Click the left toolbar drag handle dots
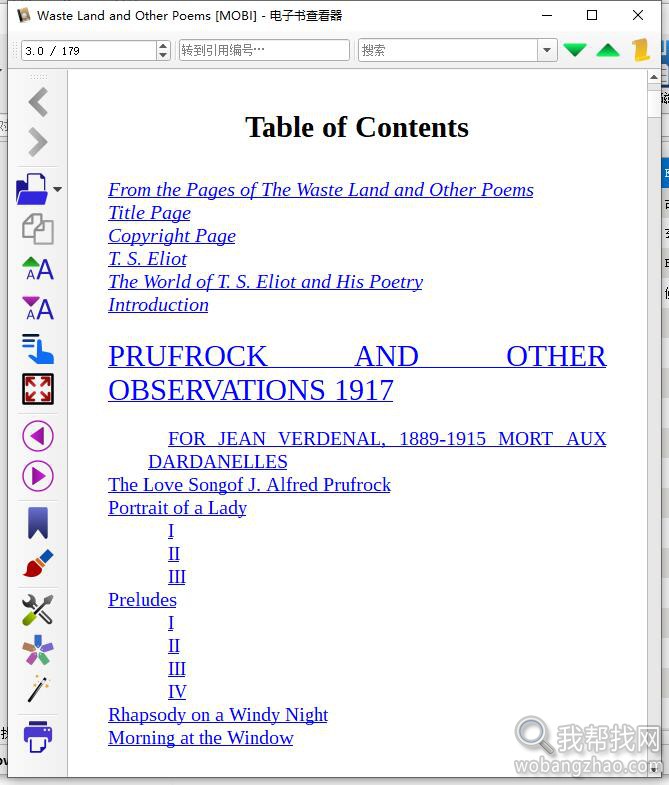The image size is (669, 785). click(x=38, y=77)
